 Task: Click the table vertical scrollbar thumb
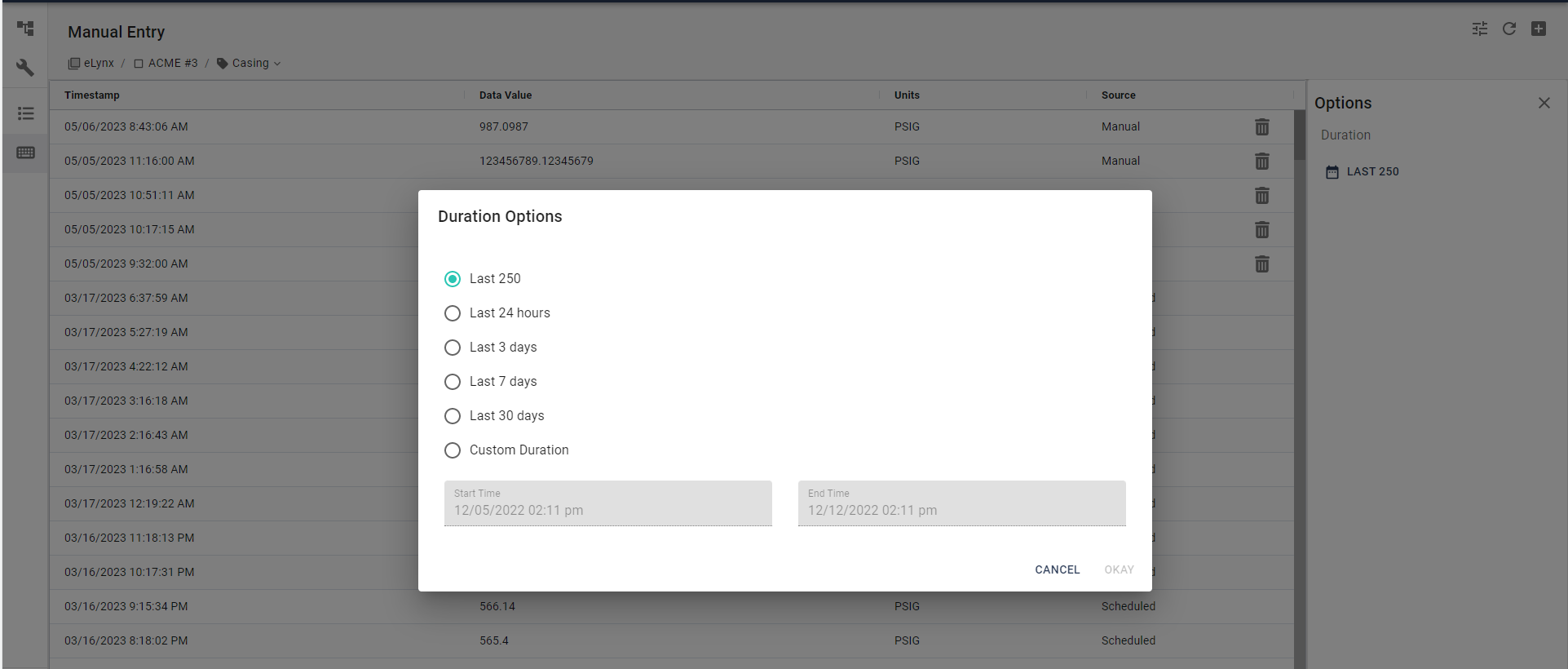tap(1300, 135)
